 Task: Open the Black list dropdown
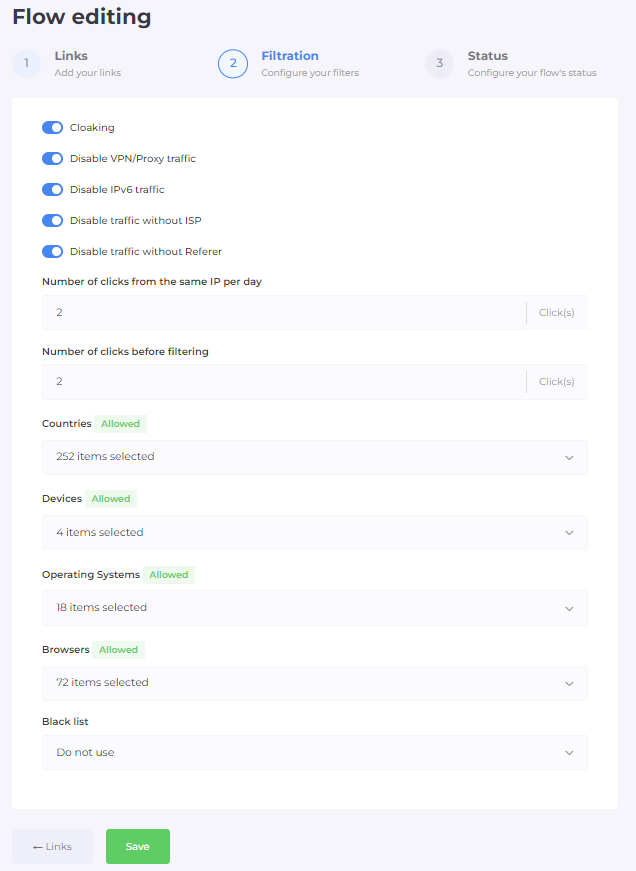314,753
